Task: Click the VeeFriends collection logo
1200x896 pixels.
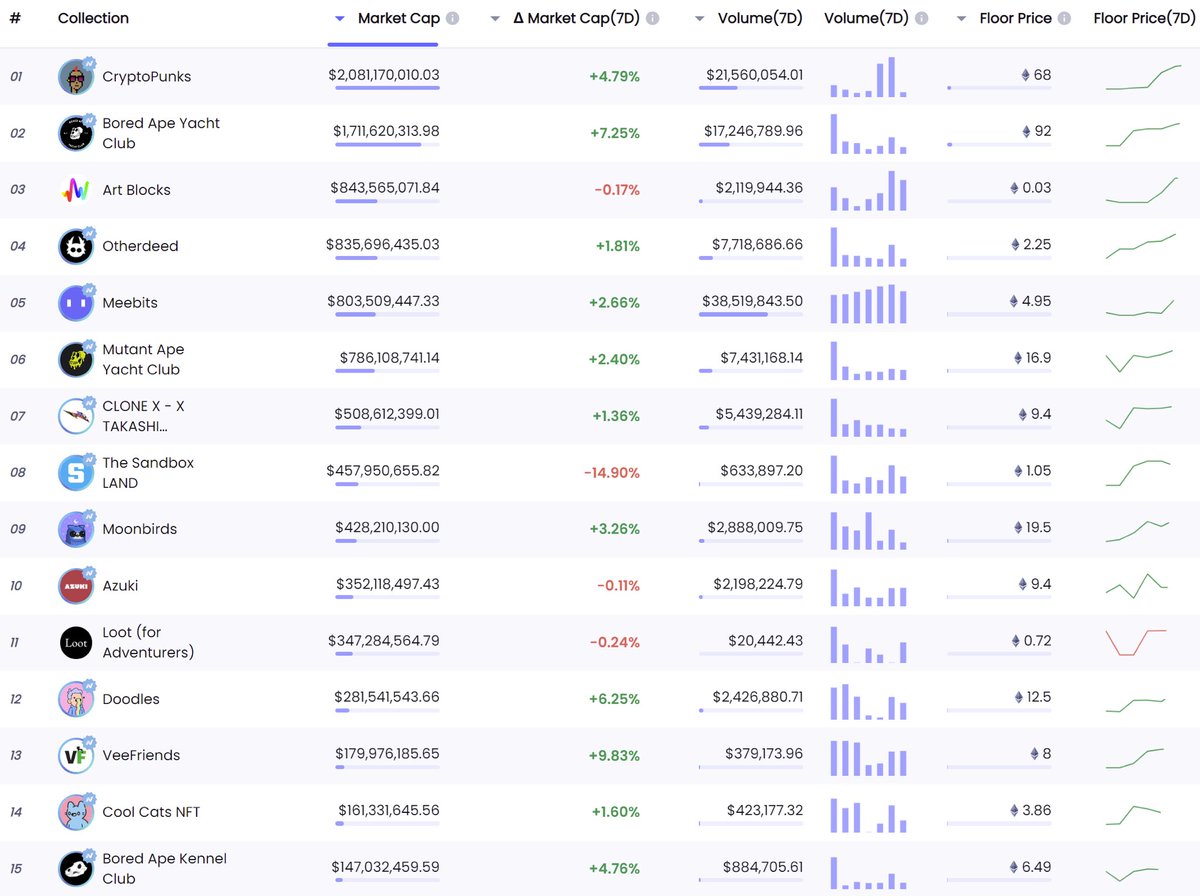Action: coord(76,755)
